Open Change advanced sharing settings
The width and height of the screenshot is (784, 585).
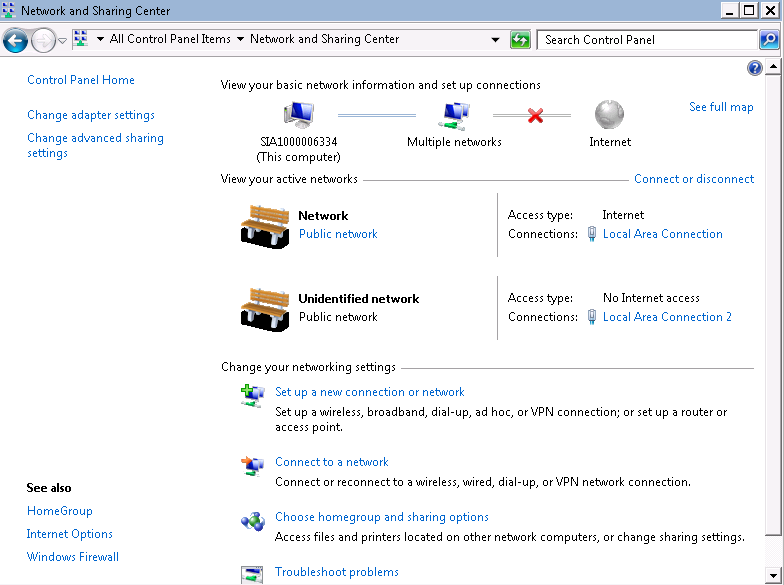(x=95, y=146)
